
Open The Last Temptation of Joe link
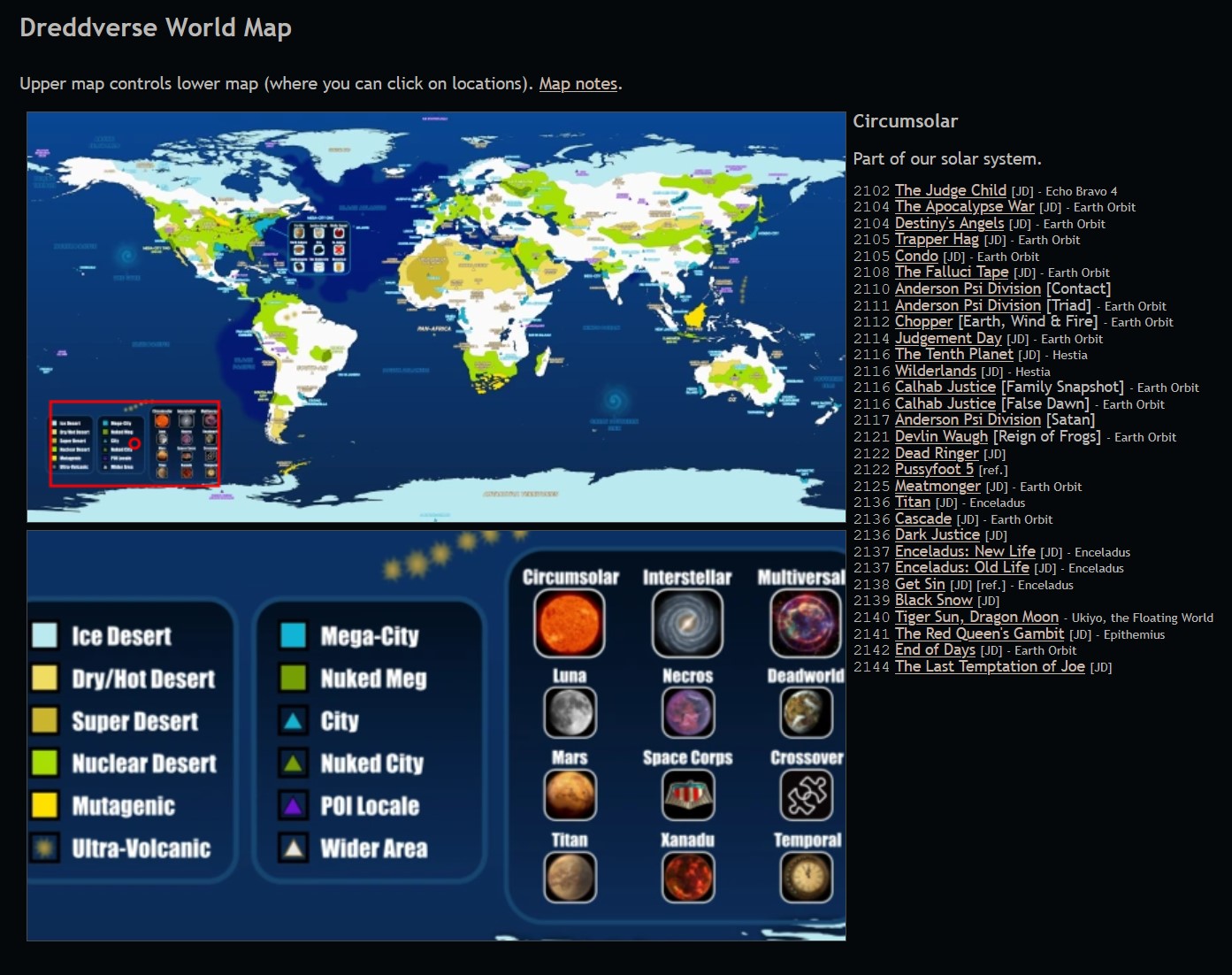tap(990, 667)
